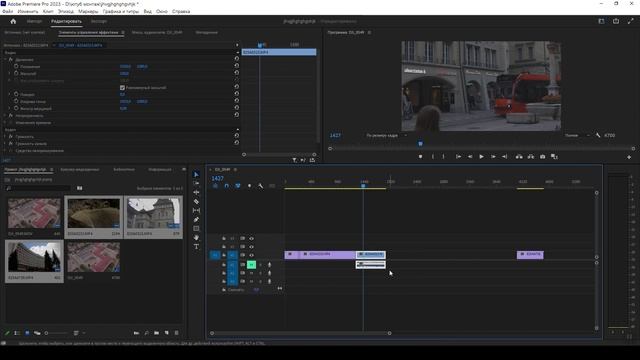This screenshot has width=640, height=360.
Task: Open the Clip menu
Action: tap(48, 11)
